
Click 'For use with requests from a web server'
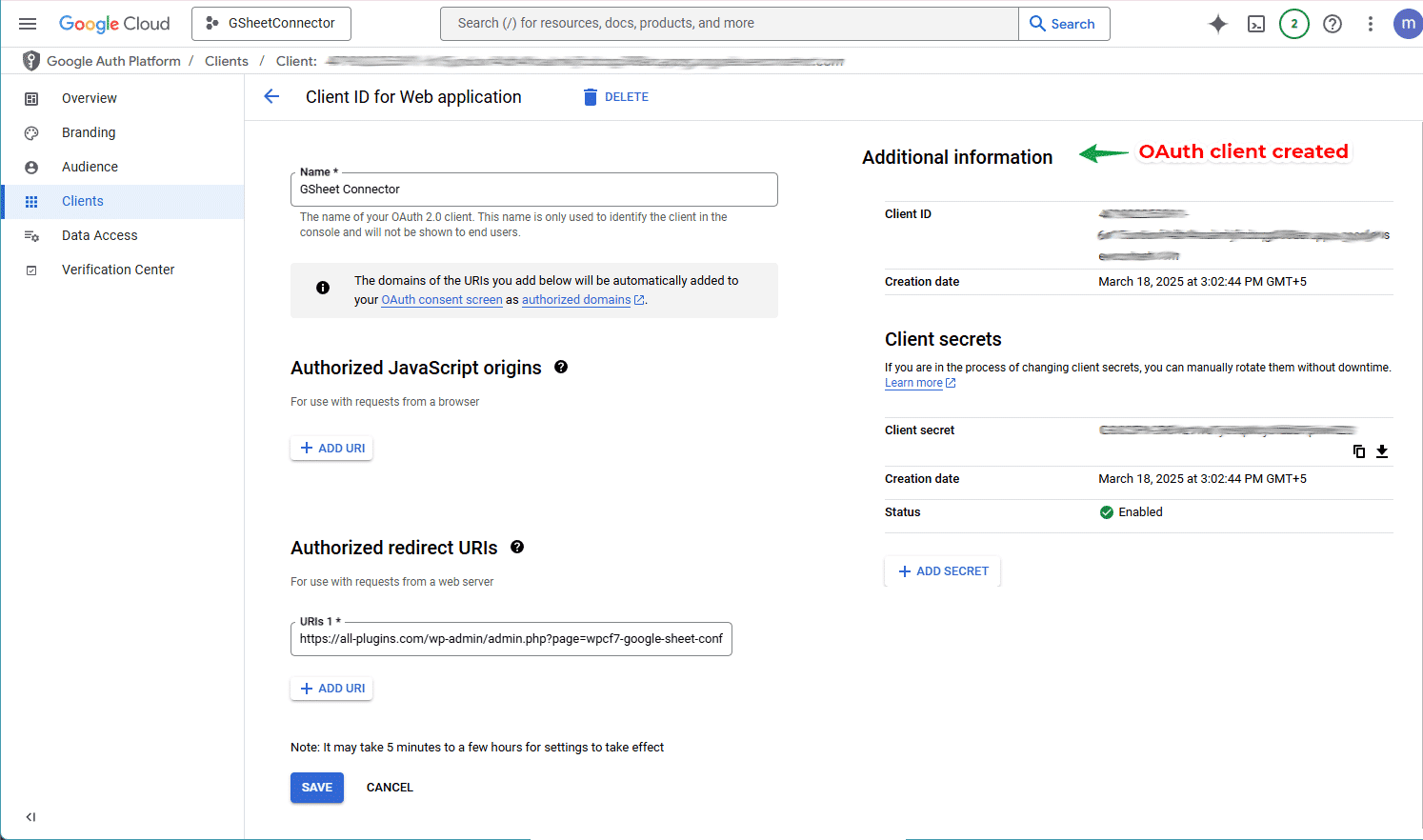[392, 582]
